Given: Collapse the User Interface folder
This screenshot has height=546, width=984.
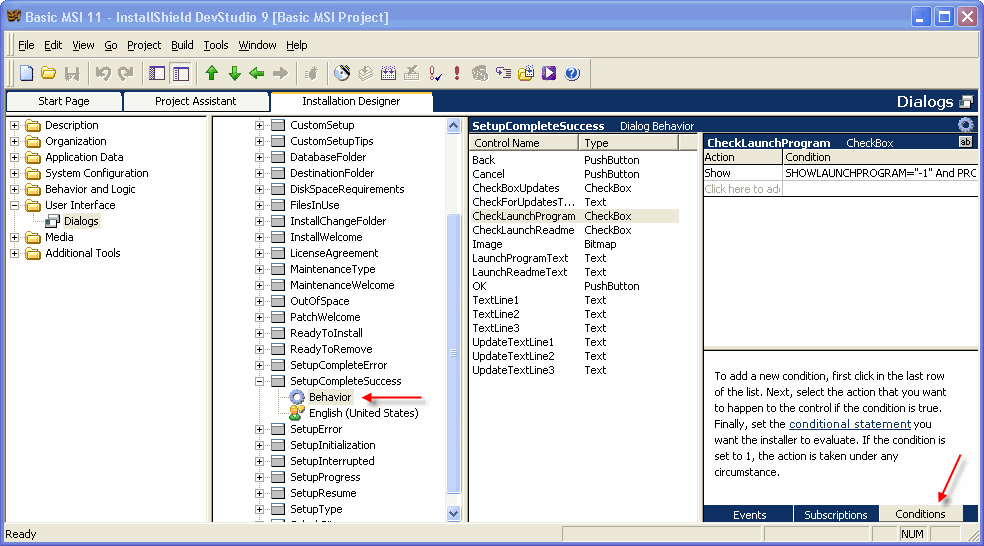Looking at the screenshot, I should click(x=15, y=205).
